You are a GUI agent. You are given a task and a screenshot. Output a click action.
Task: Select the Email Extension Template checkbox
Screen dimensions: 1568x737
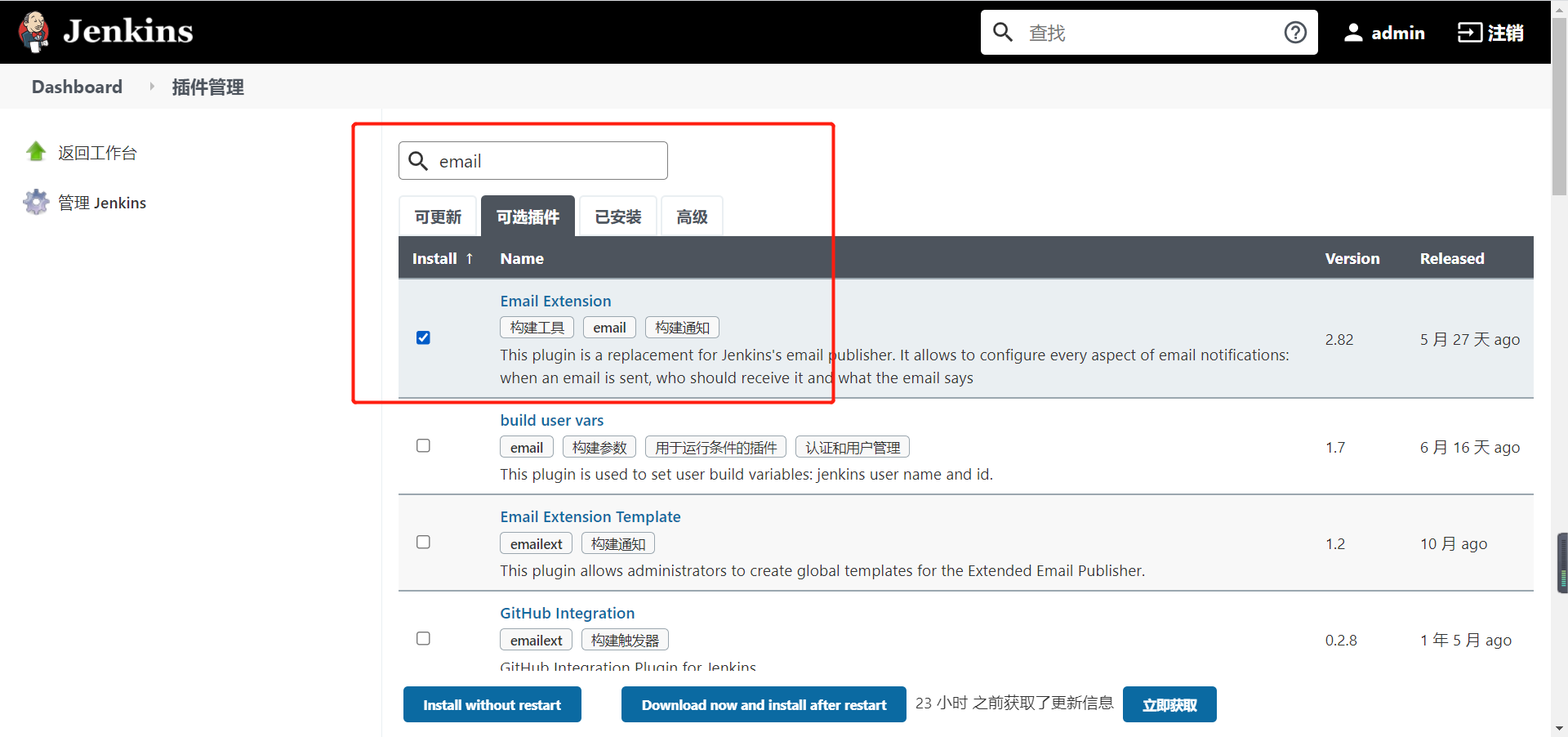(423, 542)
